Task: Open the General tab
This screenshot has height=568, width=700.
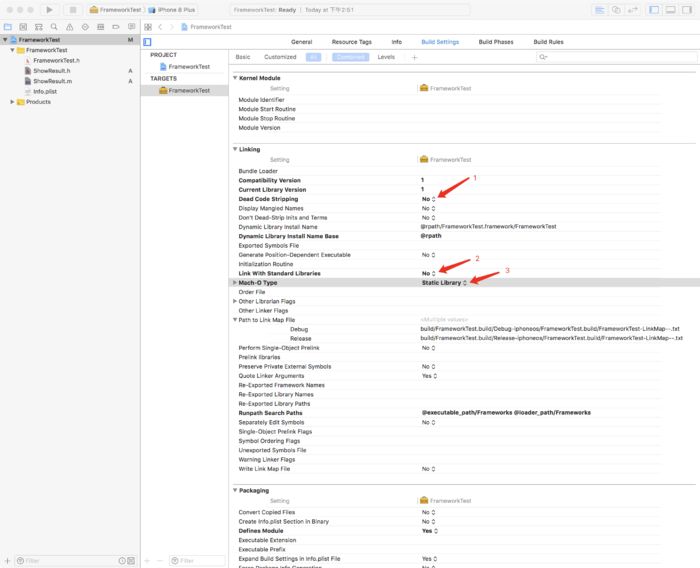Action: [301, 42]
